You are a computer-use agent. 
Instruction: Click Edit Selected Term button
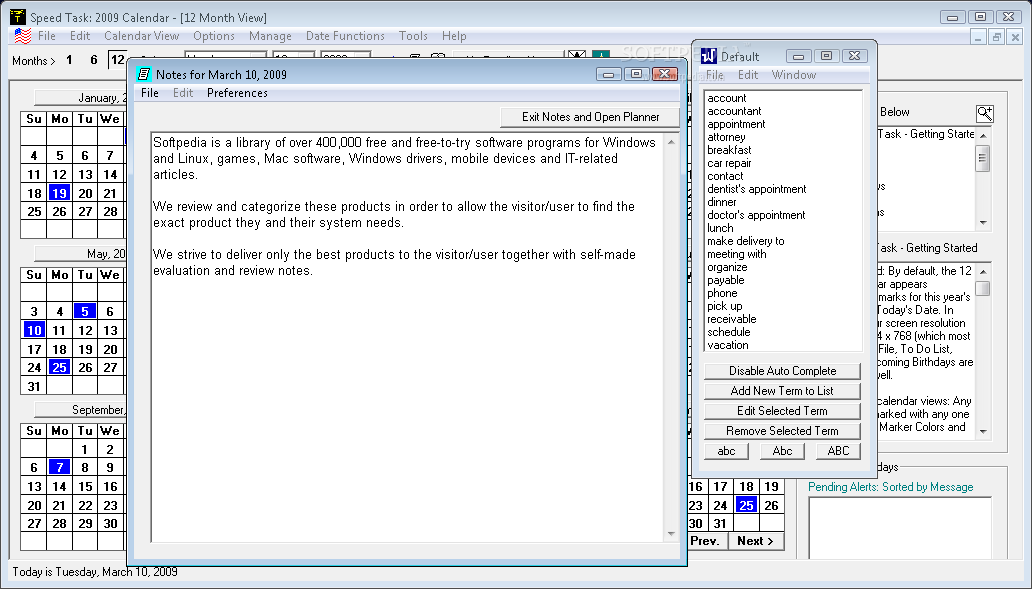coord(783,411)
